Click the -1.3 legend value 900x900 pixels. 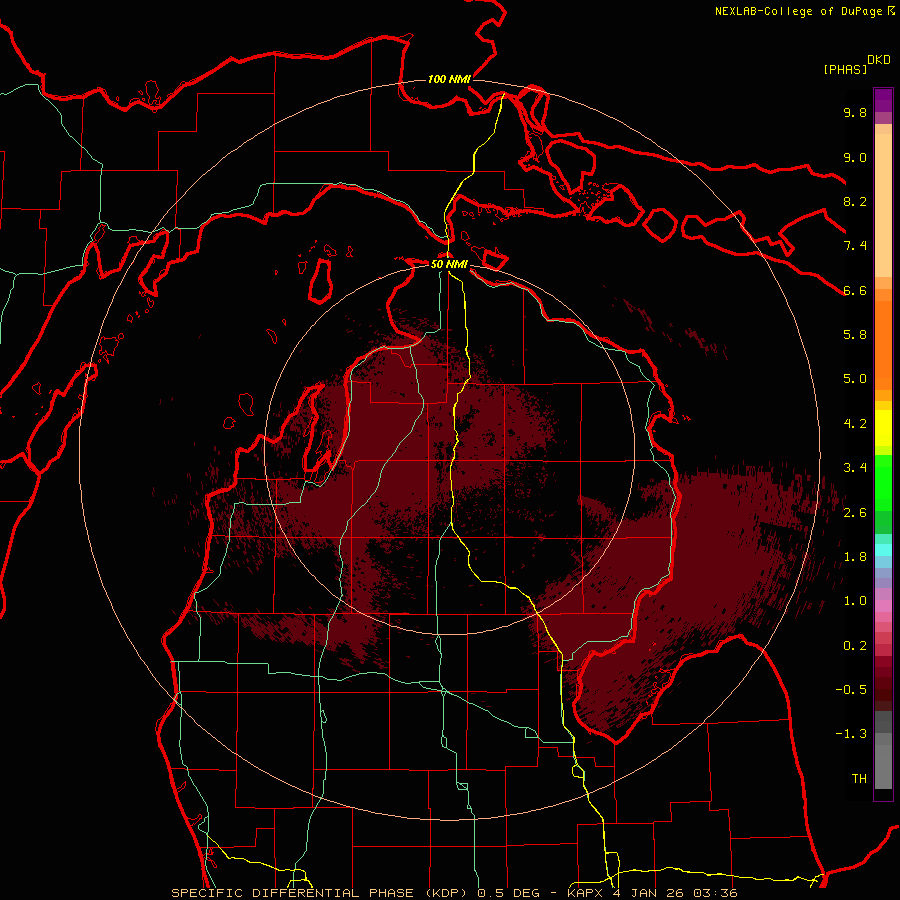[x=851, y=734]
